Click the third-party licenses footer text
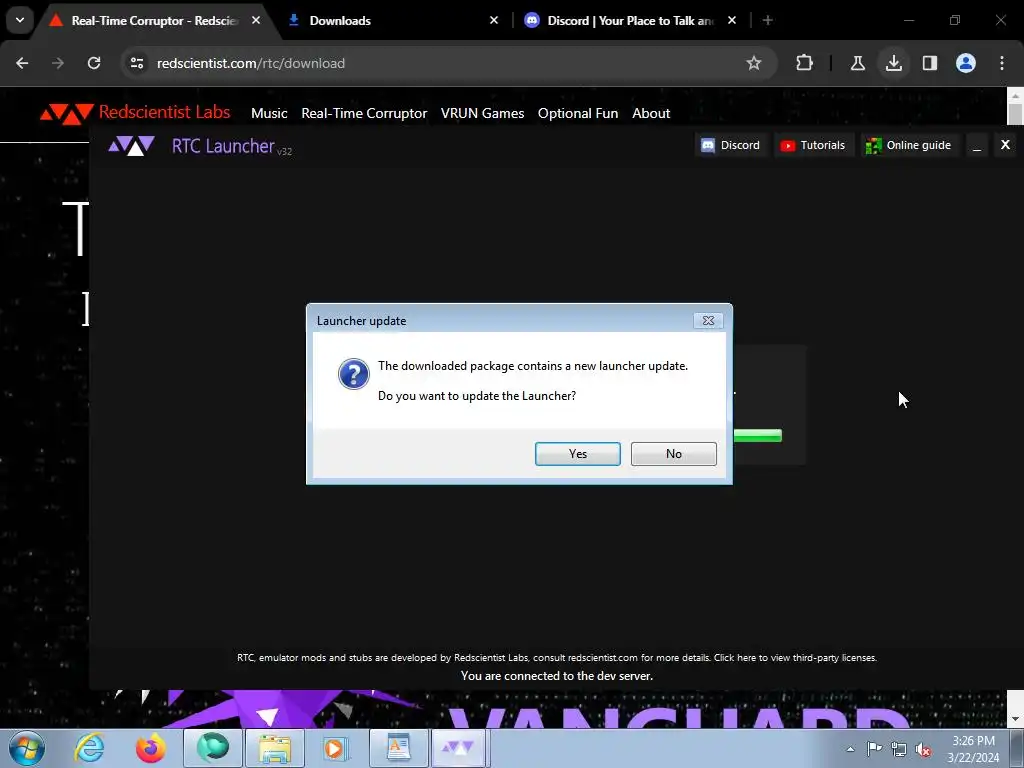 coord(795,658)
